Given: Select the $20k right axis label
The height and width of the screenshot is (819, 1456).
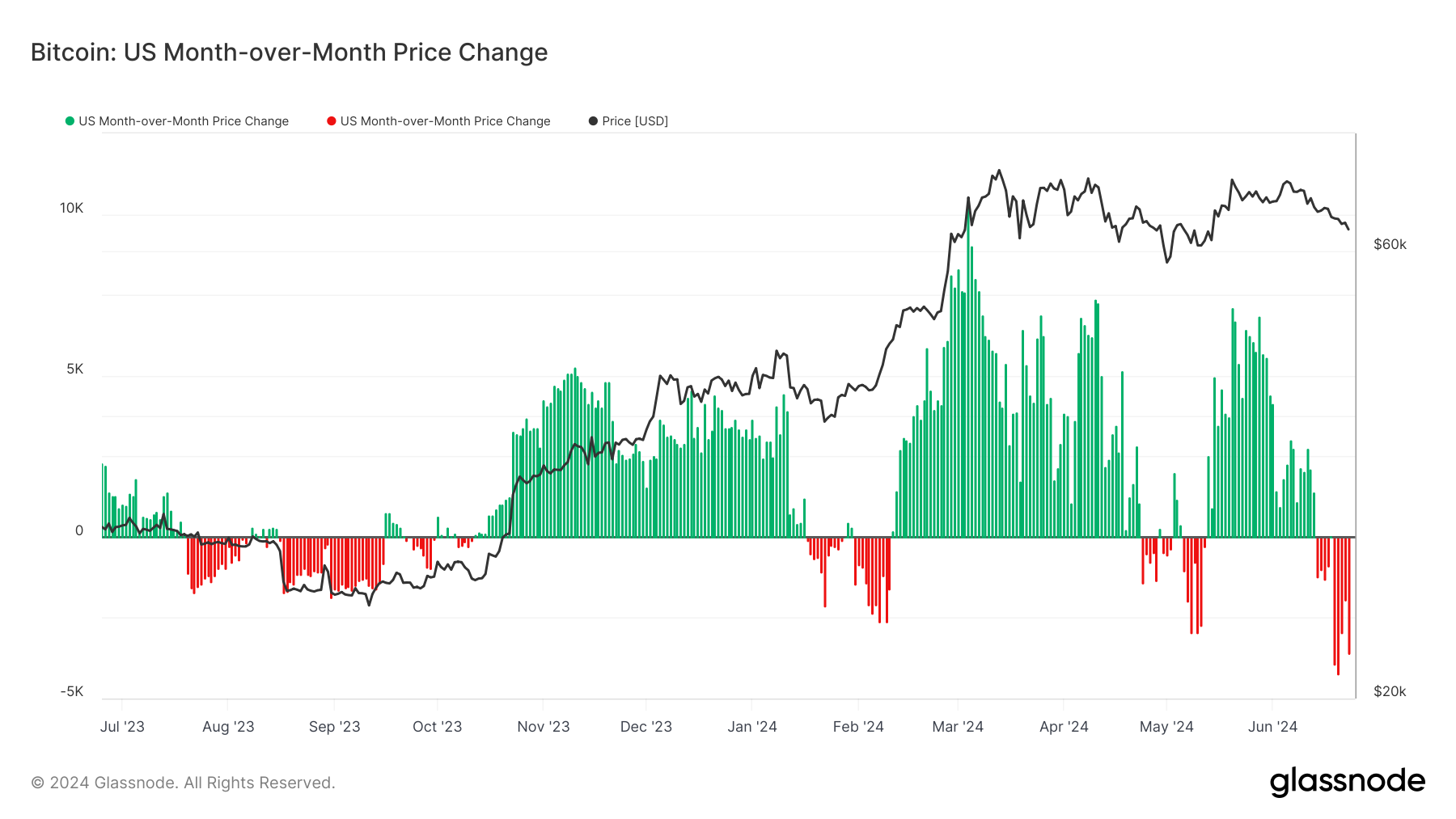Looking at the screenshot, I should pyautogui.click(x=1390, y=692).
